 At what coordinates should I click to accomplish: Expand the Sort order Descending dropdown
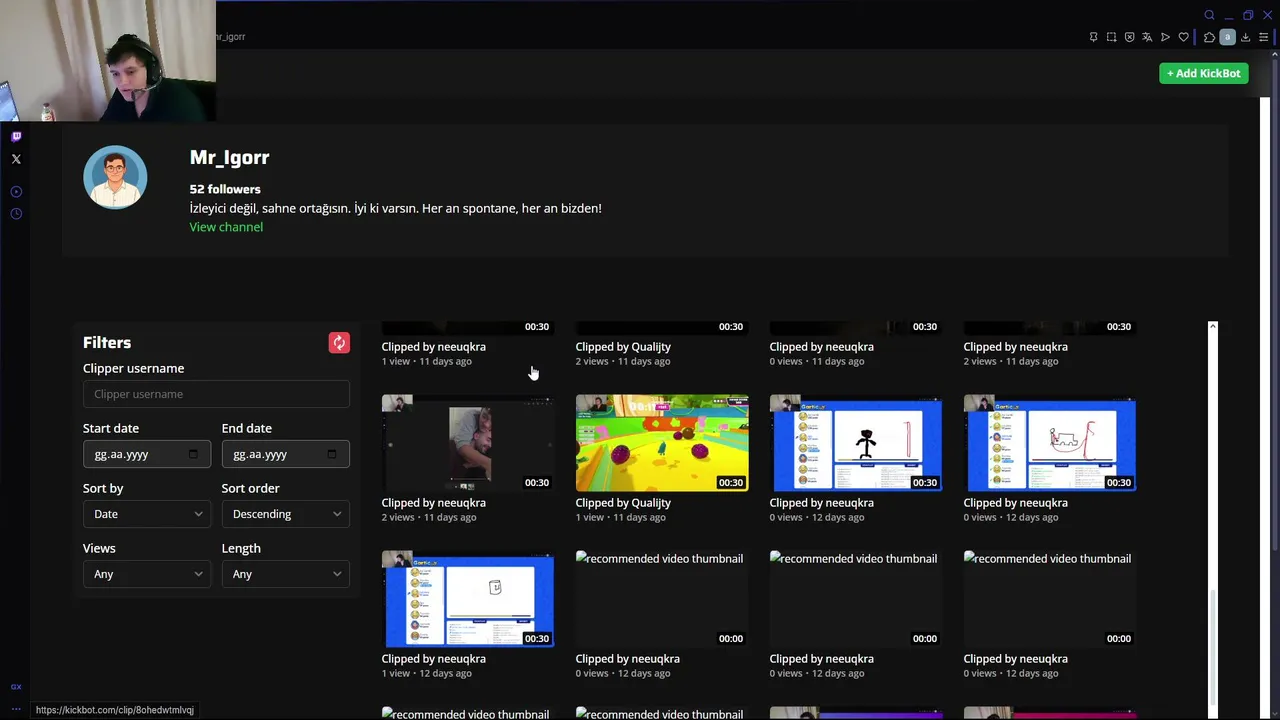tap(286, 514)
